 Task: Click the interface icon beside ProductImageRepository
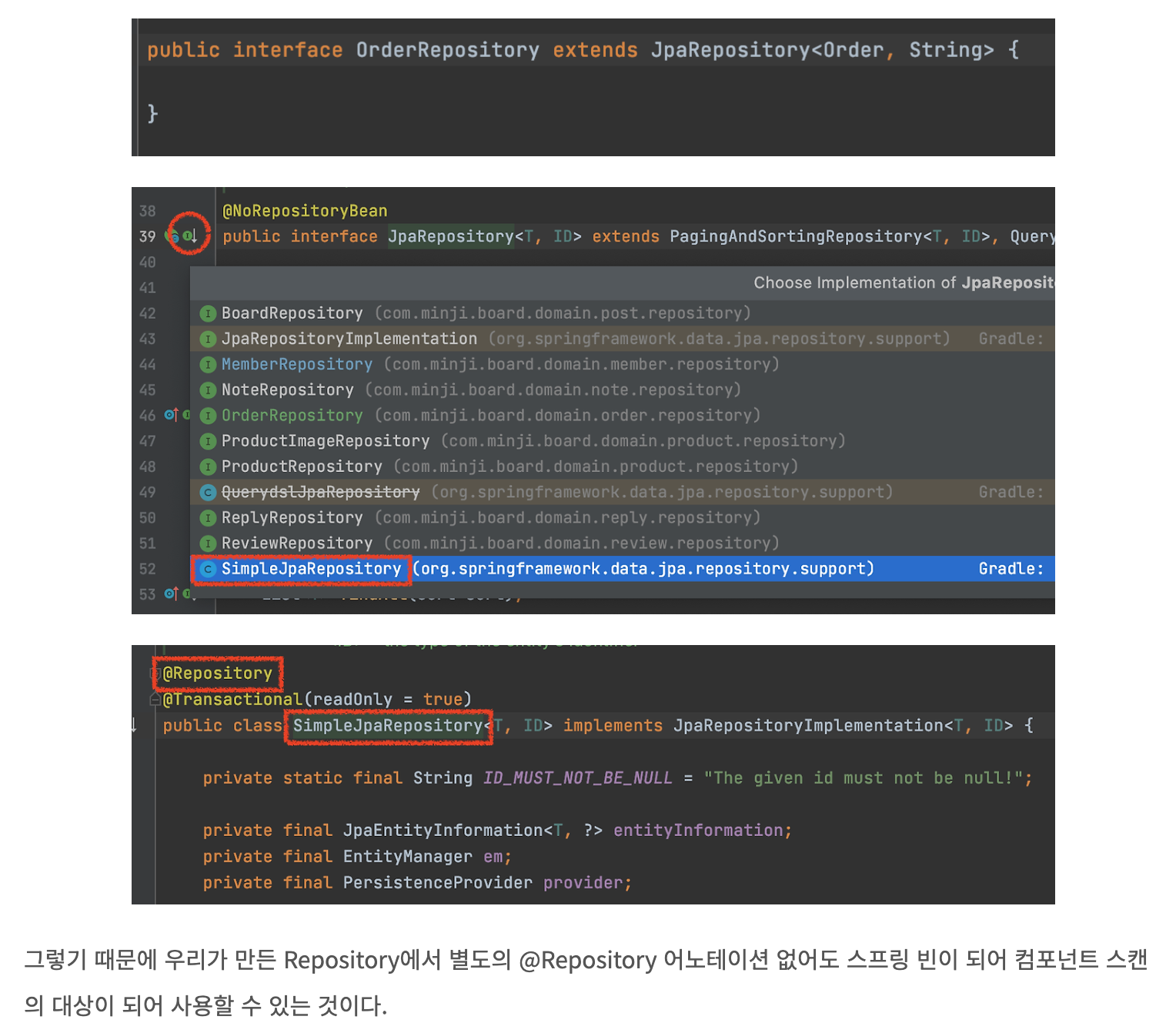pyautogui.click(x=208, y=441)
